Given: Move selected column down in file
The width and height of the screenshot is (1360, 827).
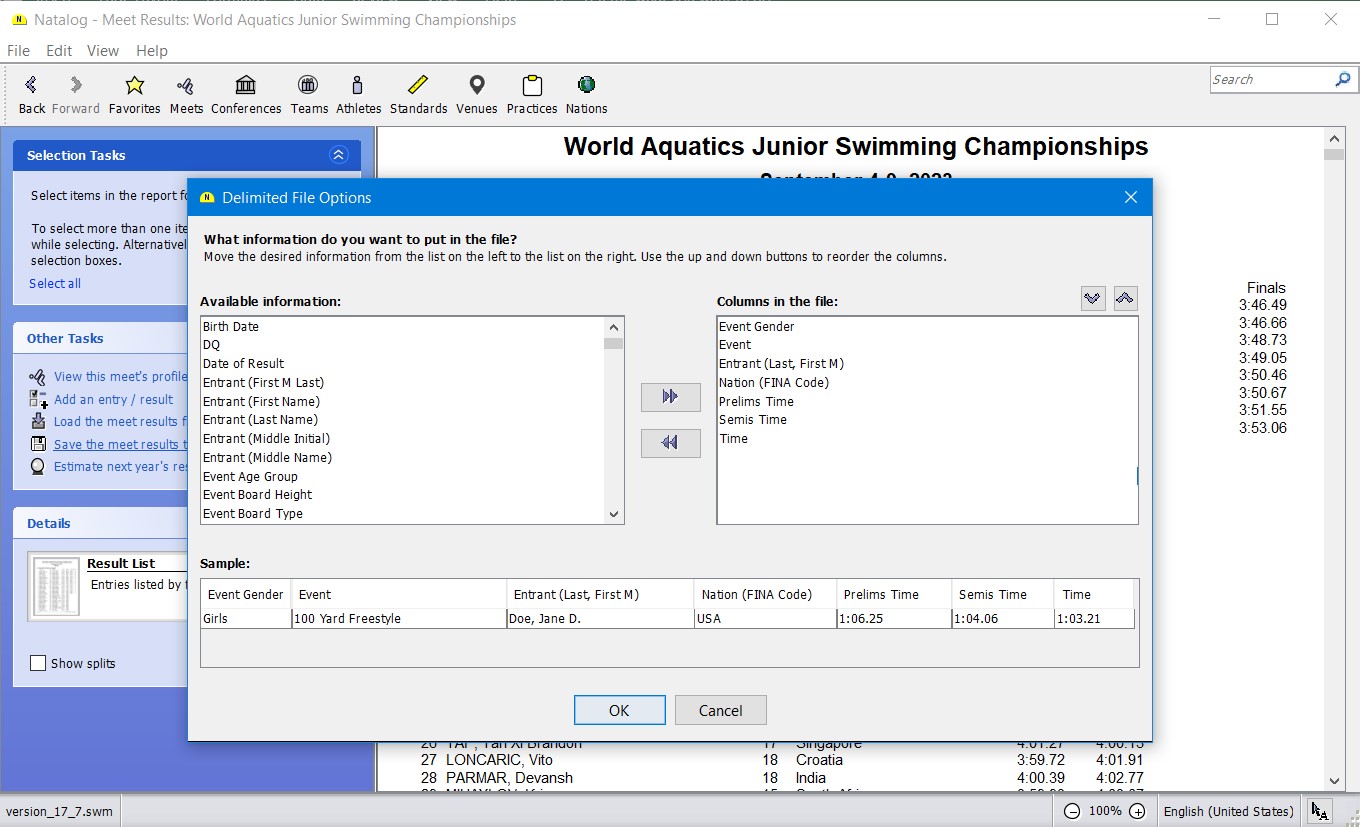Looking at the screenshot, I should pos(1093,298).
